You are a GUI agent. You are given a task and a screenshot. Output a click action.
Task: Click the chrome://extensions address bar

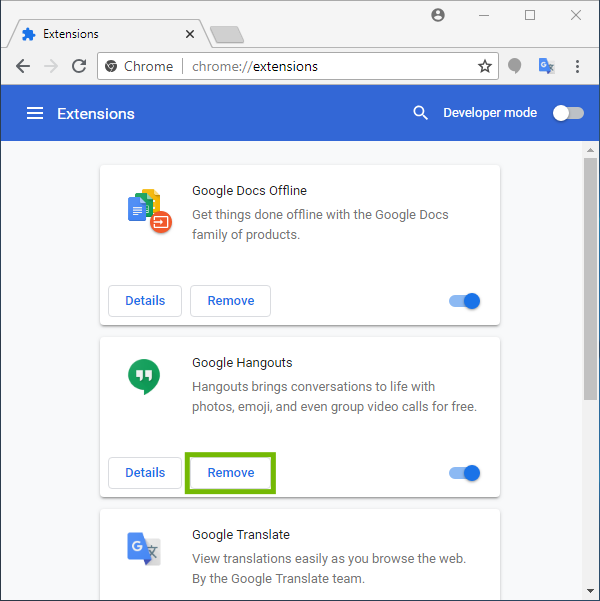point(298,66)
